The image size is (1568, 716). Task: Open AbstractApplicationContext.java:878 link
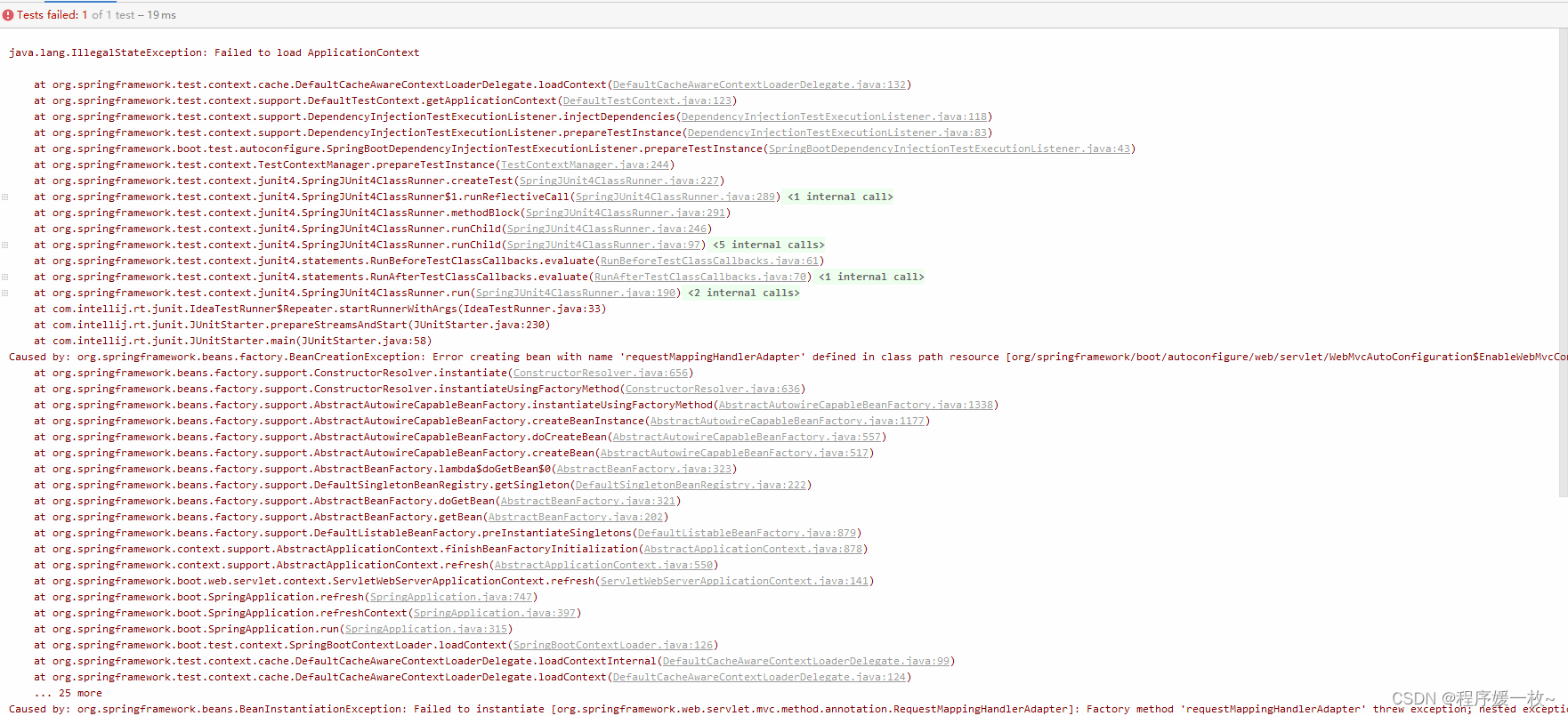point(753,549)
